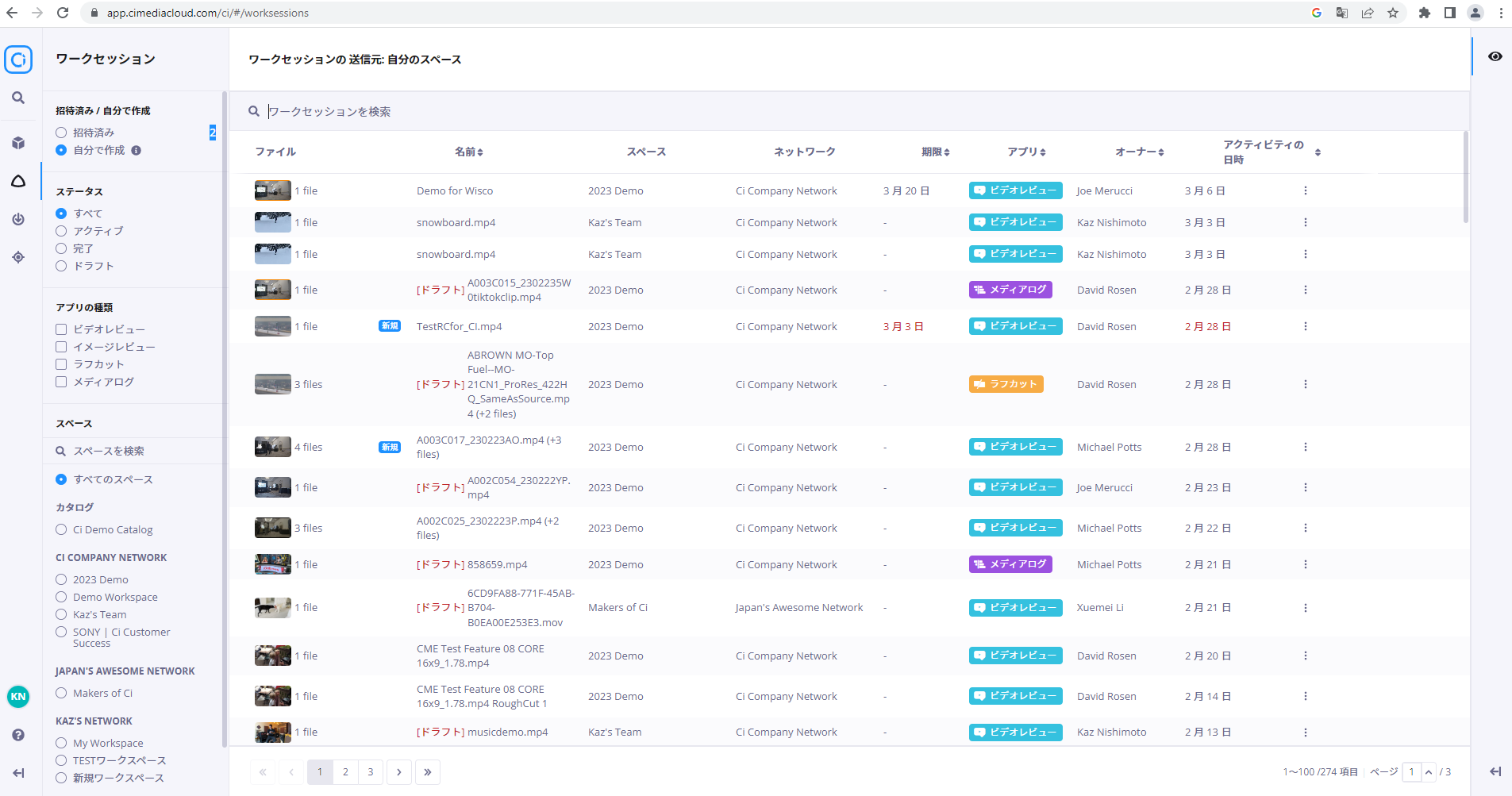Check the ビデオレビュー app type checkbox
The height and width of the screenshot is (796, 1512).
(x=61, y=329)
